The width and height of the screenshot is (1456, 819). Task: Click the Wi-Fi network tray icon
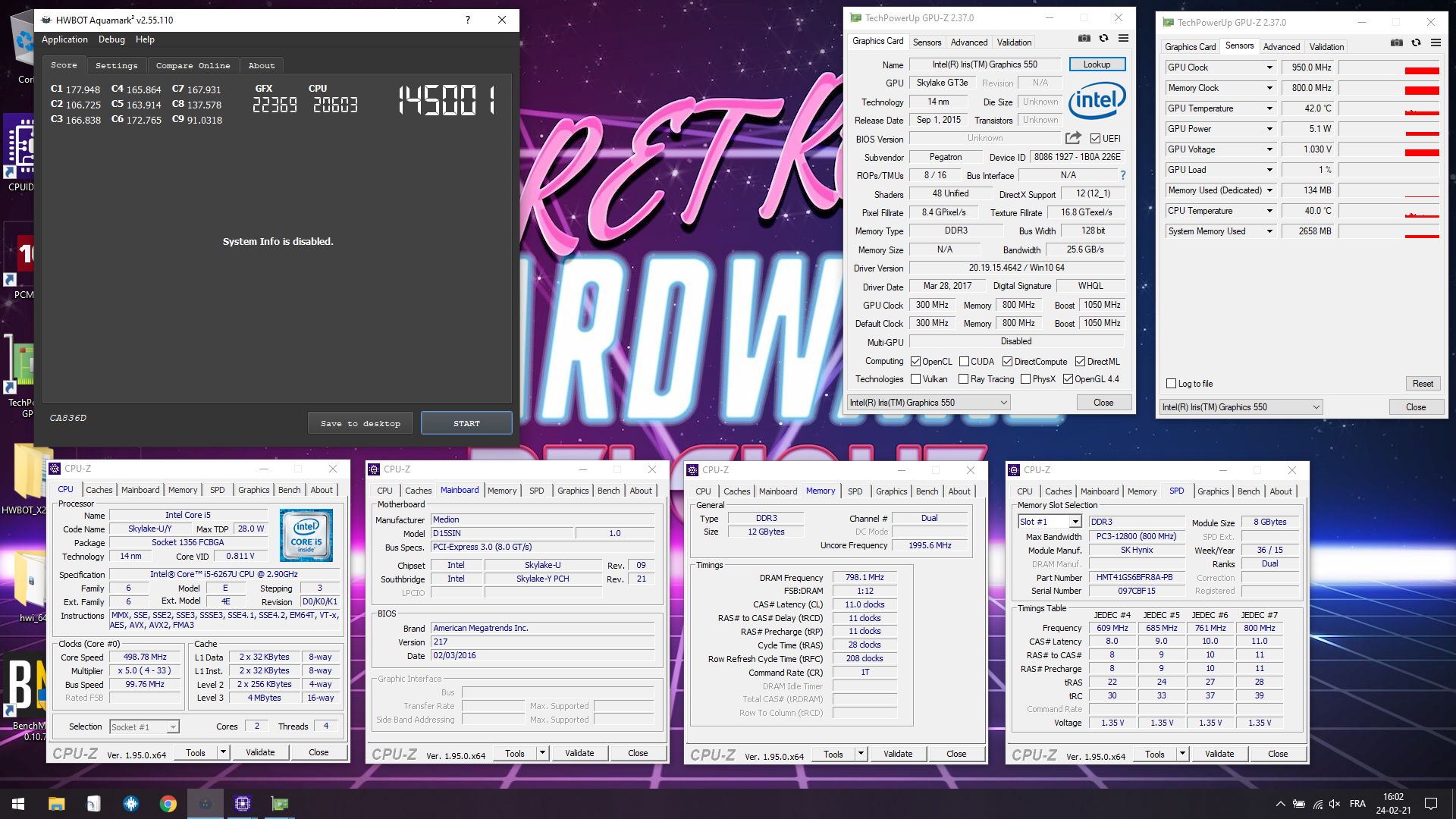click(1317, 804)
